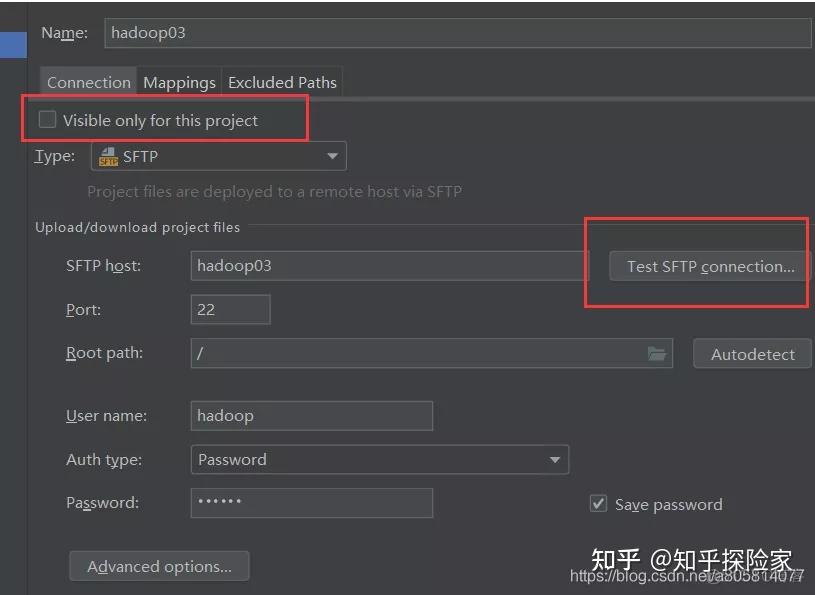Screen dimensions: 815x595
Task: Select the Connection tab
Action: tap(89, 82)
